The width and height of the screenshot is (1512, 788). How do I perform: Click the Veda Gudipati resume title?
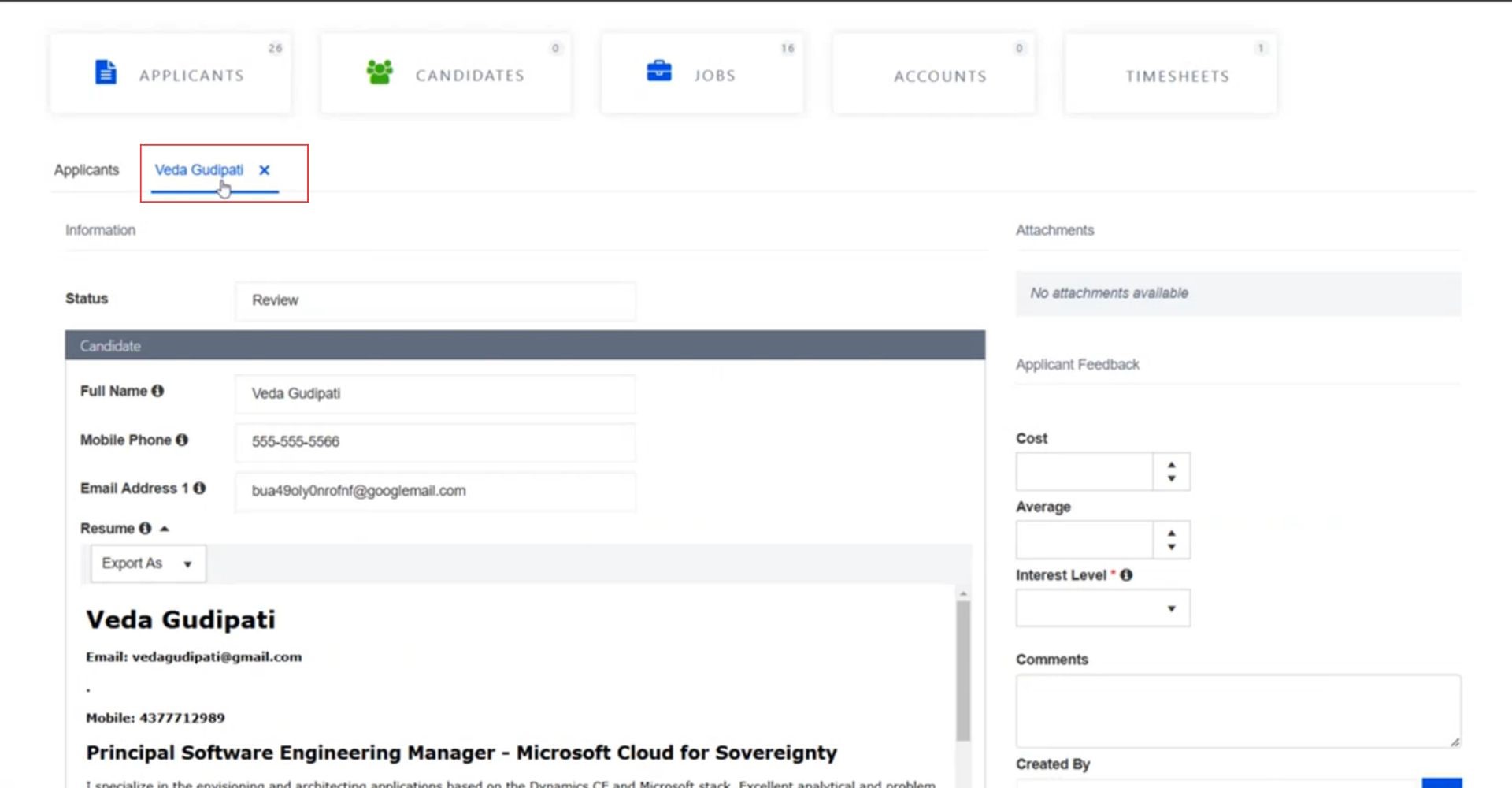(x=180, y=619)
